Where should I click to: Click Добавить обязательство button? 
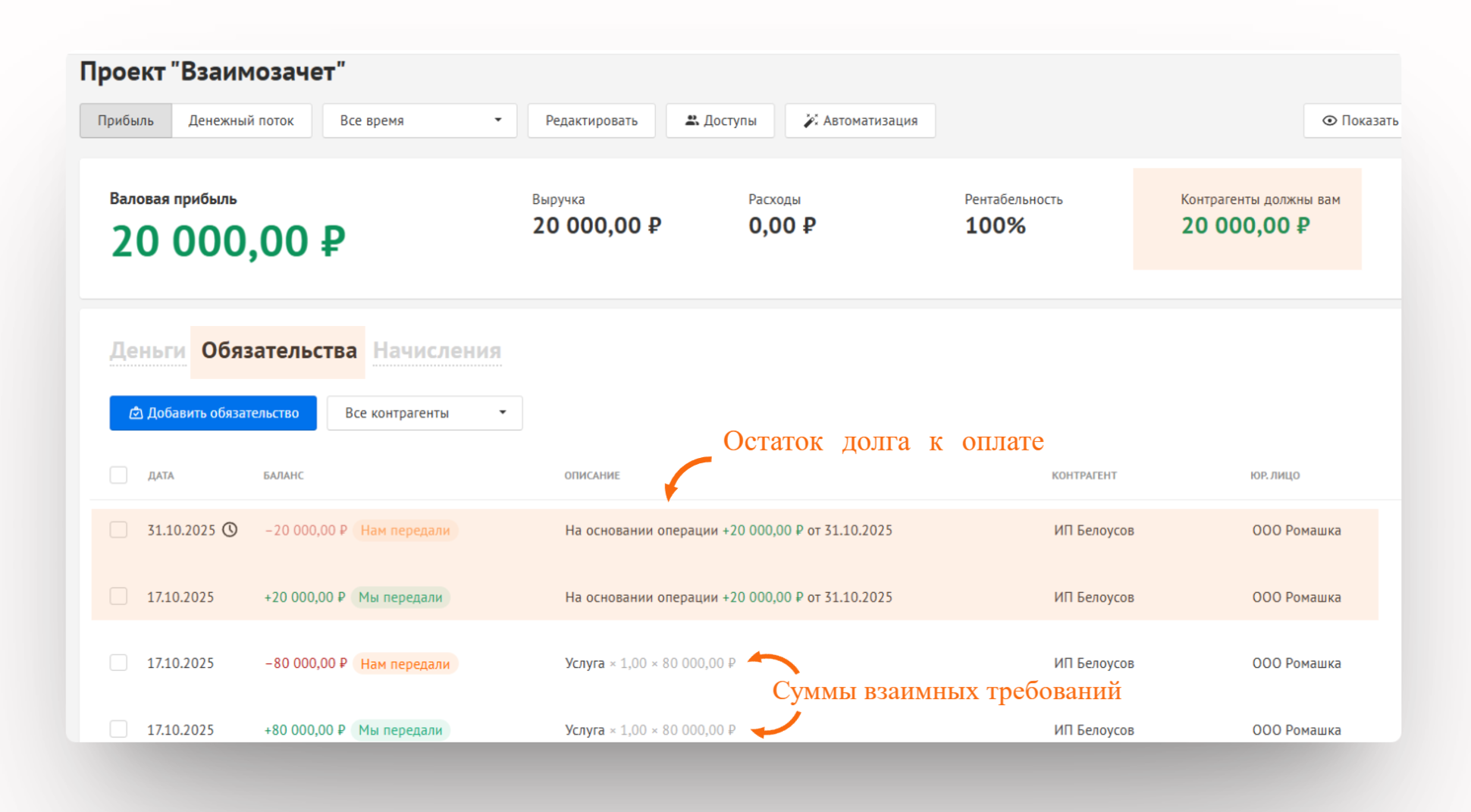[x=213, y=413]
